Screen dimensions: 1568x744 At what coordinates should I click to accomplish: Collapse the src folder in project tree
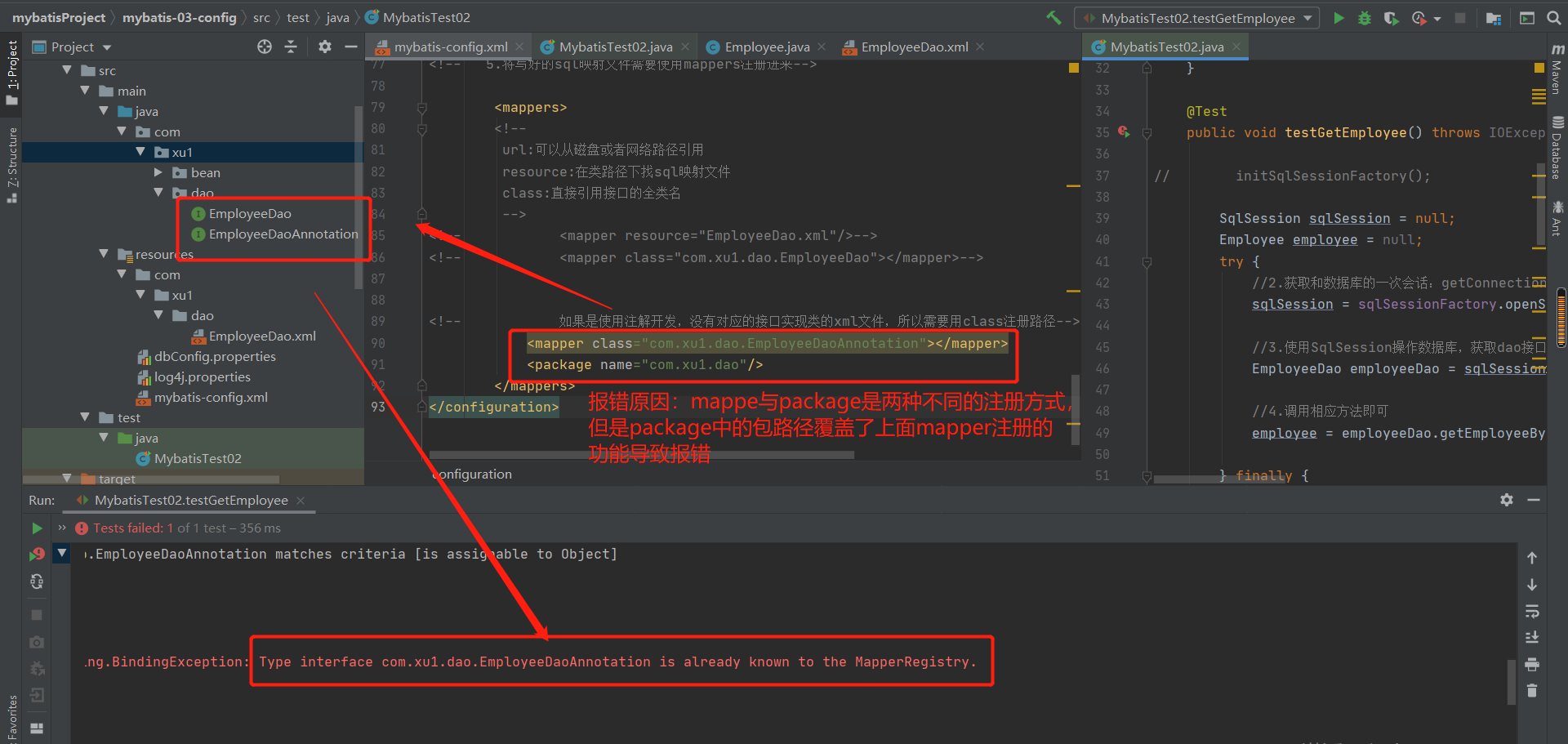click(x=67, y=70)
